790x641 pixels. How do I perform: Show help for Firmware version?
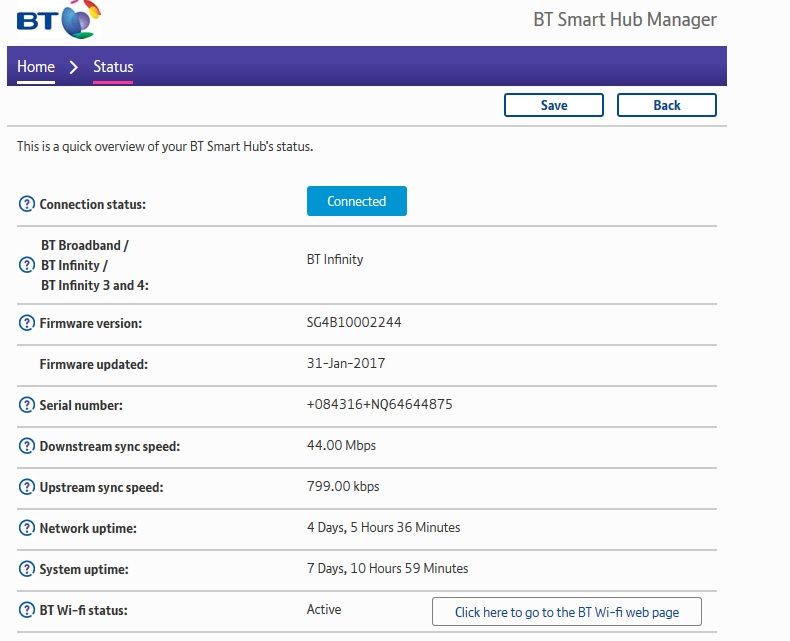coord(27,323)
